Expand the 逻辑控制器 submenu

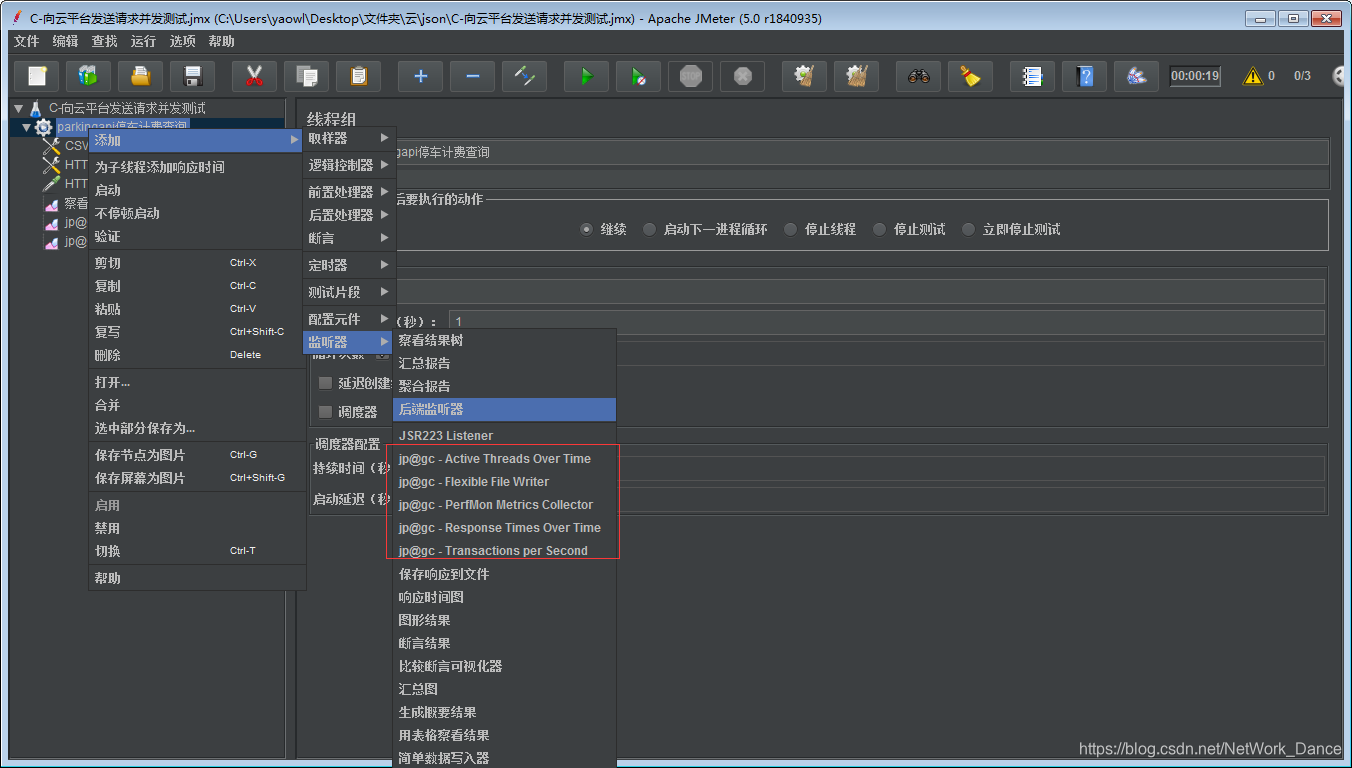coord(349,165)
